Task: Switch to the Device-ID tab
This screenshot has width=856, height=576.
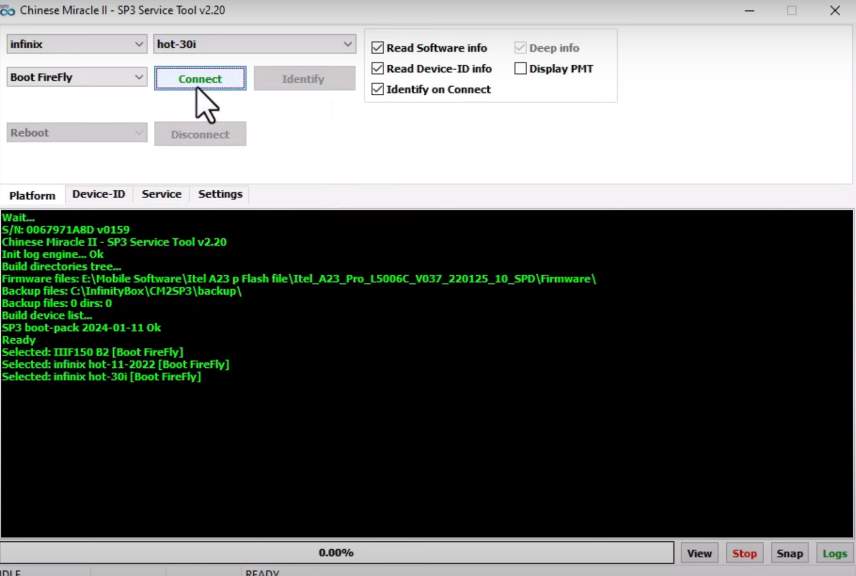Action: (99, 194)
